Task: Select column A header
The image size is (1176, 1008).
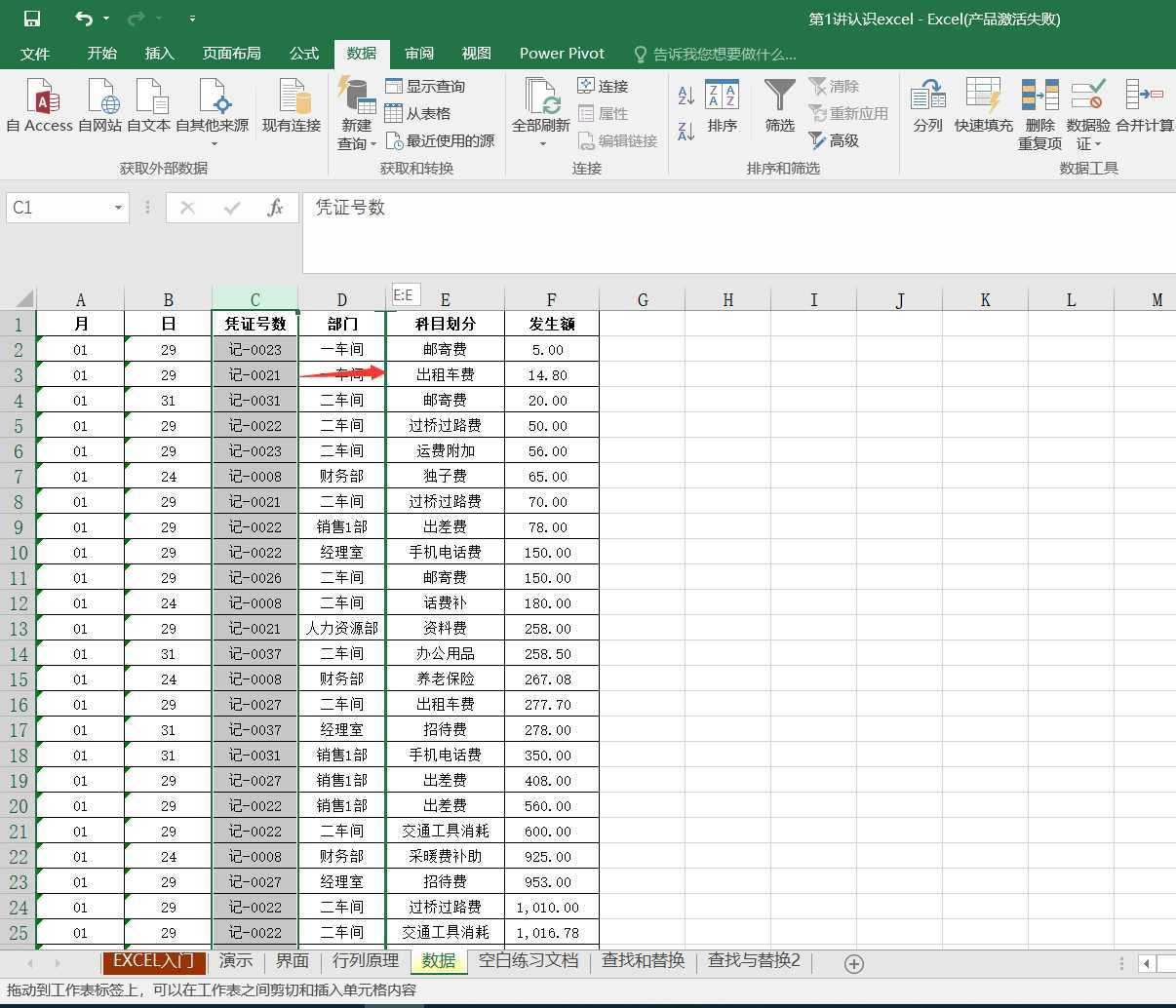Action: [80, 299]
